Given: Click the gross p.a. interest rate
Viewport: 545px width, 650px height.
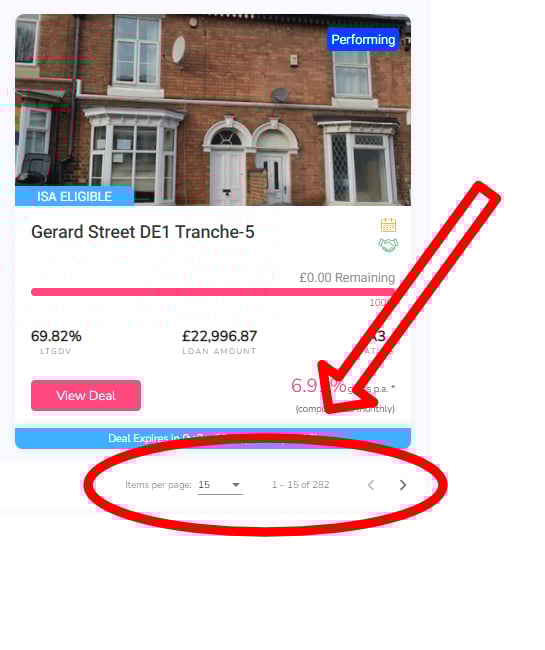Looking at the screenshot, I should [343, 386].
